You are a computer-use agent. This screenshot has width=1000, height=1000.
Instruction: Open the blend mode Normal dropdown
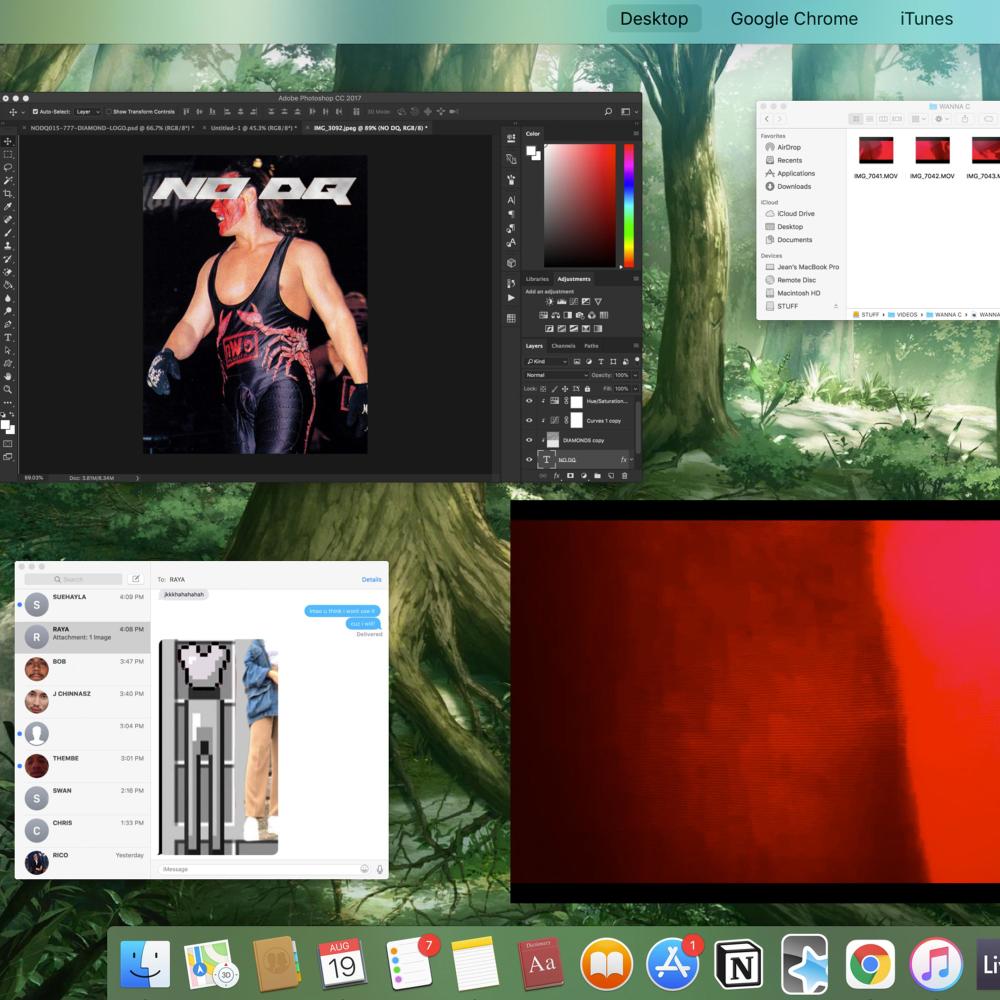click(x=555, y=375)
